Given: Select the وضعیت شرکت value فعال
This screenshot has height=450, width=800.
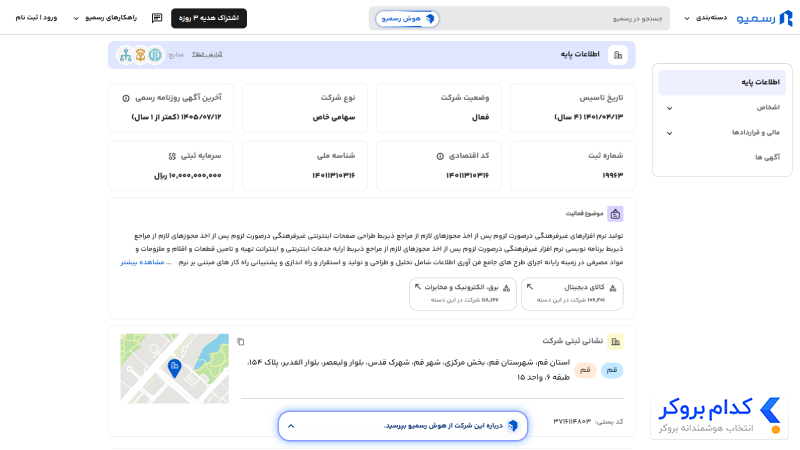Looking at the screenshot, I should [481, 117].
